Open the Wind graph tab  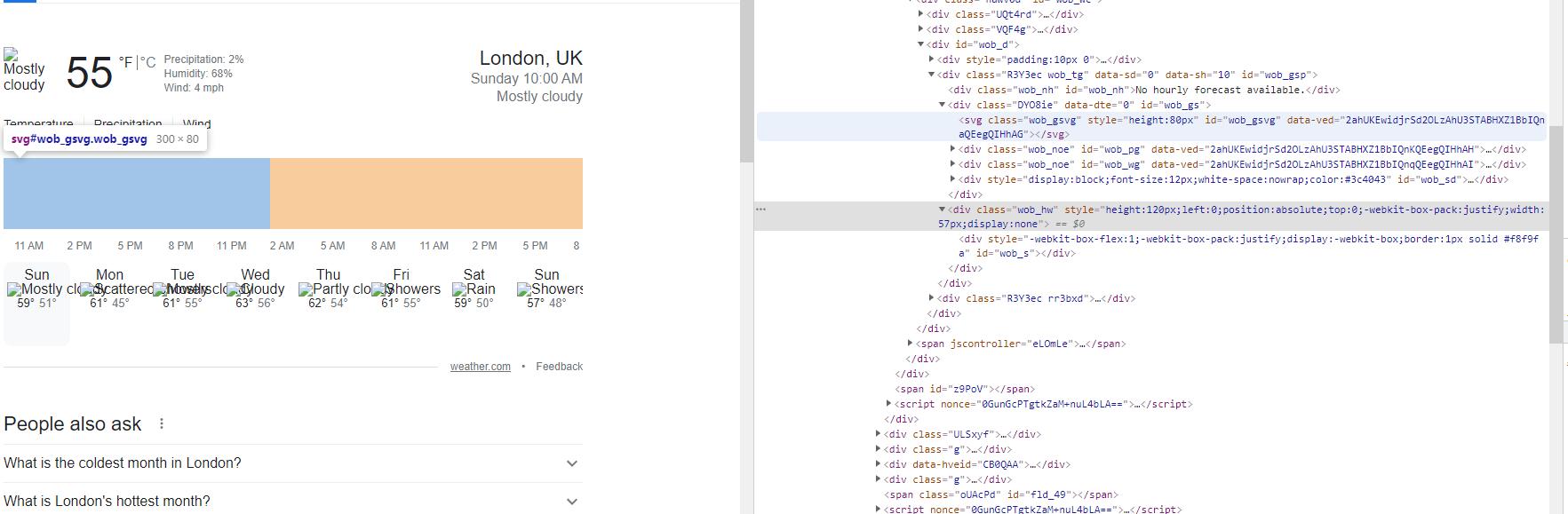196,124
